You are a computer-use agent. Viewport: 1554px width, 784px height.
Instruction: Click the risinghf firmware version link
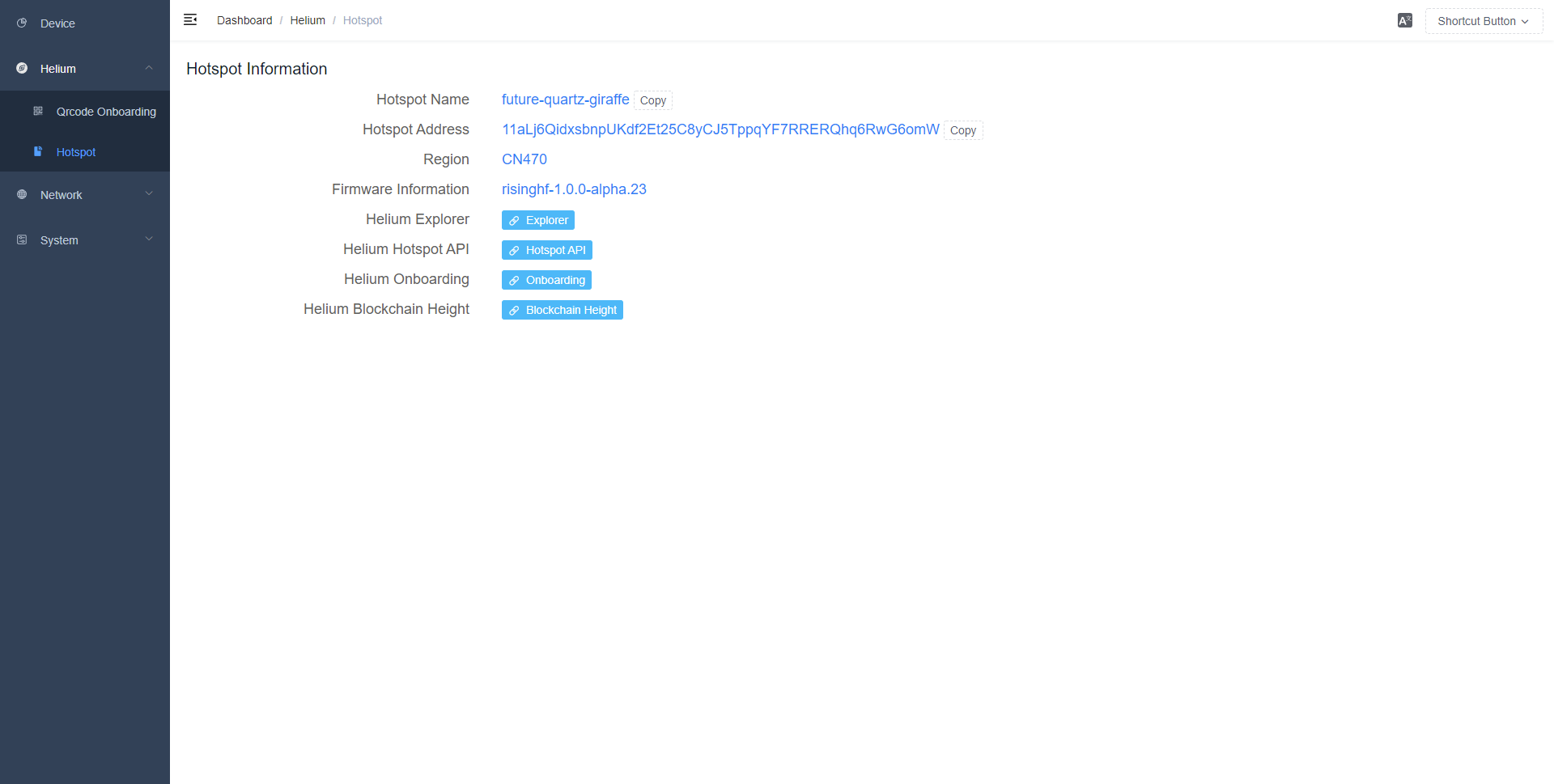574,189
